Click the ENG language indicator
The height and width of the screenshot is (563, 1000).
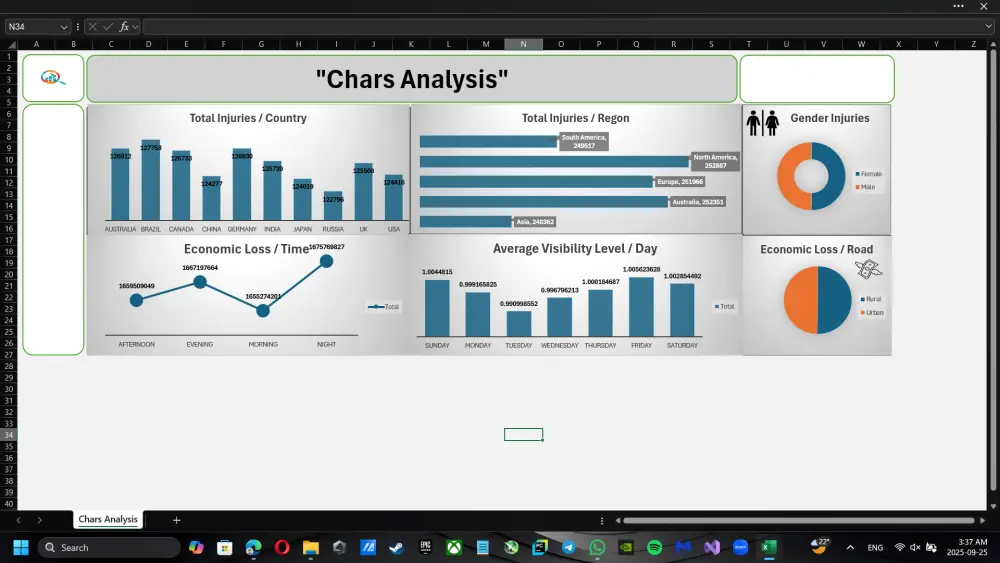pyautogui.click(x=876, y=548)
